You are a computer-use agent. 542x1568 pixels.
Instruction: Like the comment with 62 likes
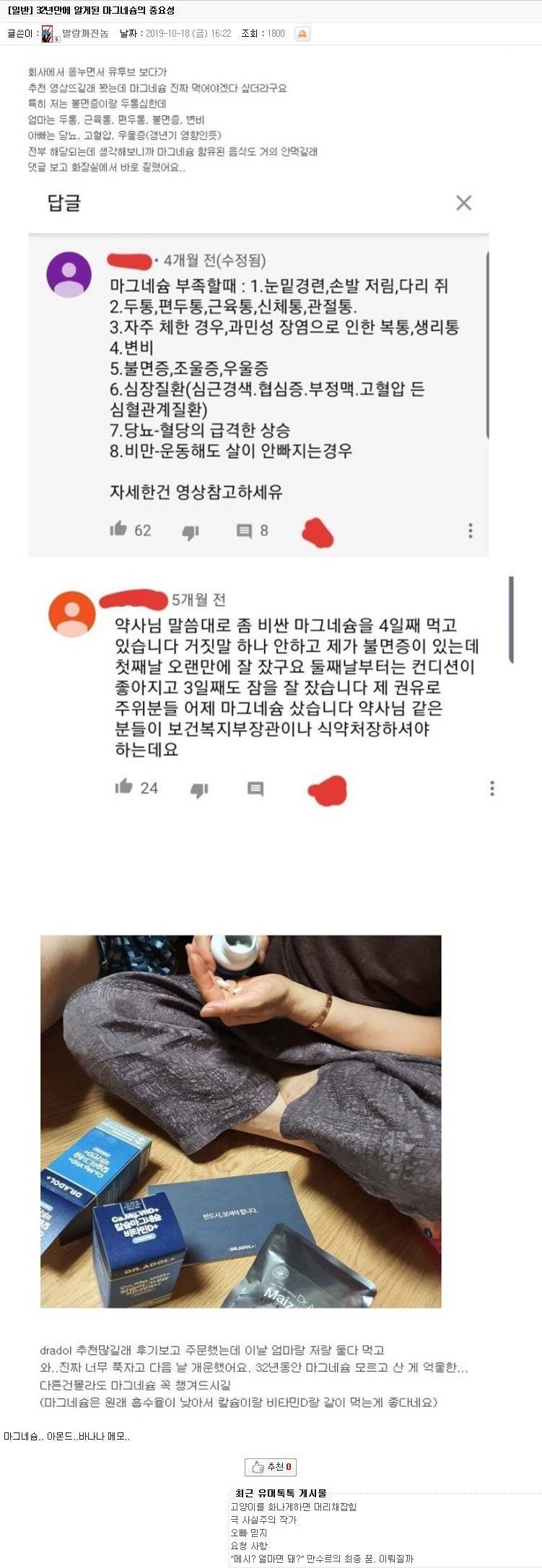click(x=118, y=529)
